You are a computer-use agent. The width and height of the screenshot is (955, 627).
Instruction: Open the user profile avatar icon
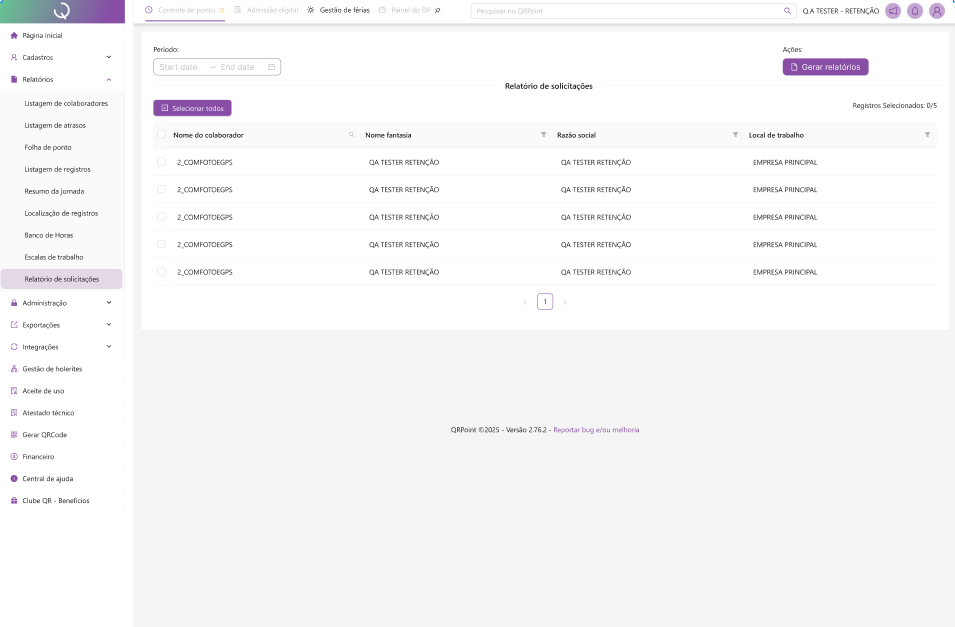pyautogui.click(x=936, y=11)
